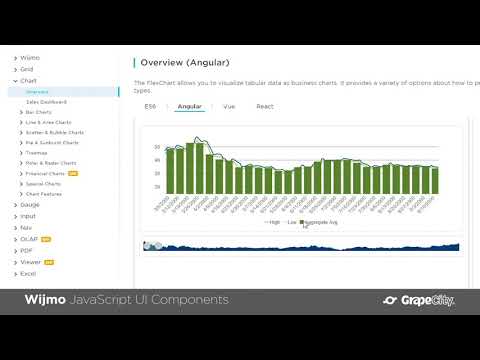Click the Grid label in tree
The width and height of the screenshot is (480, 360).
click(27, 69)
